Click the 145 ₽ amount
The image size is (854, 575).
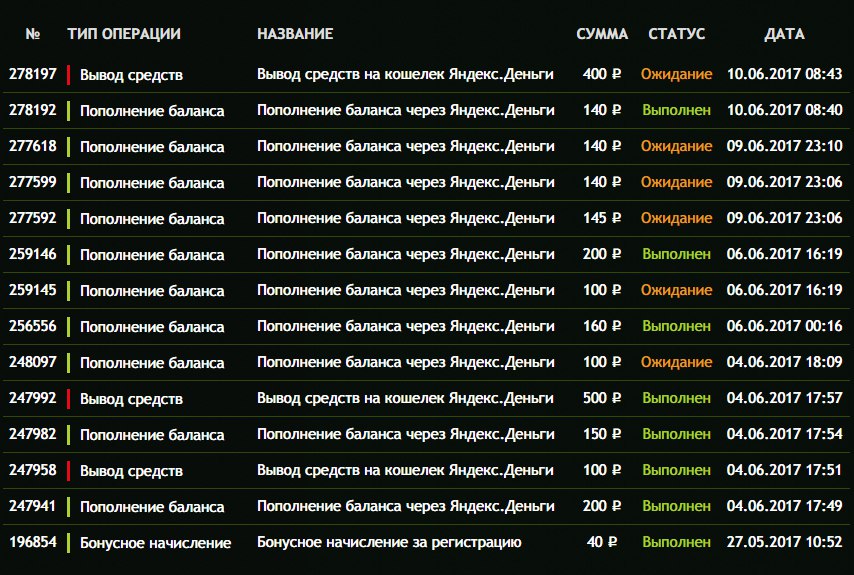click(x=602, y=218)
